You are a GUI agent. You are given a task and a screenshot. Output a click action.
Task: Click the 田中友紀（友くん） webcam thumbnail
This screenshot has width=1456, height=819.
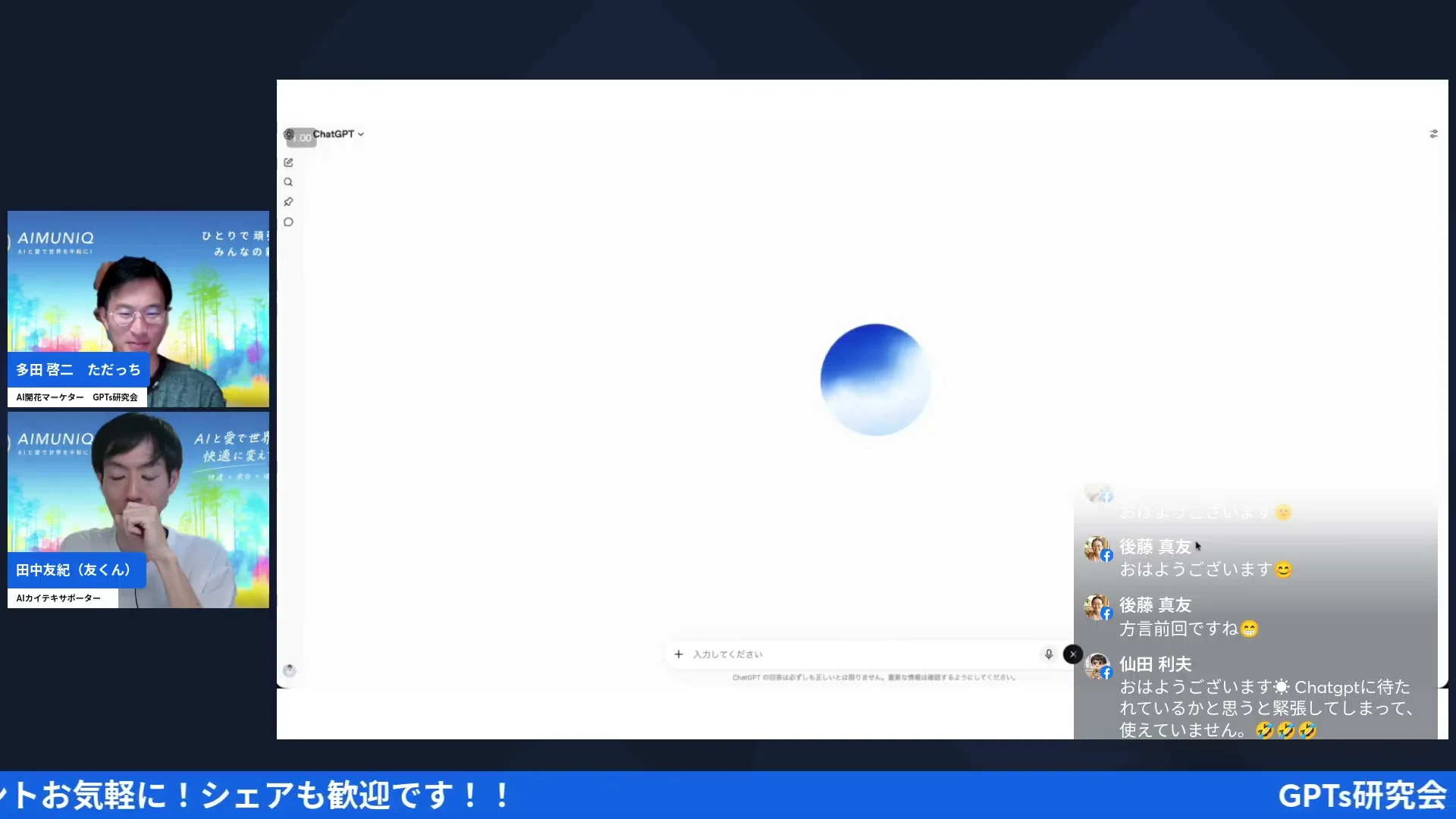click(138, 510)
